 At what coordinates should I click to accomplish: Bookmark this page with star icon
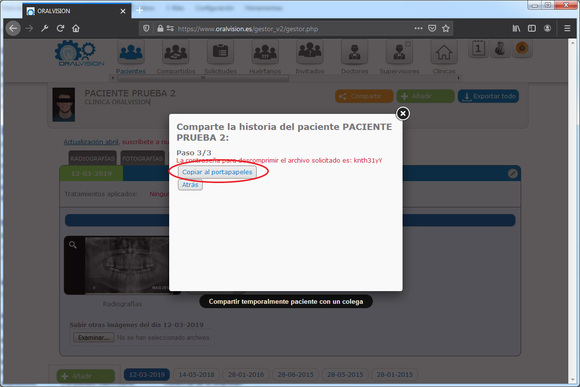coord(446,28)
